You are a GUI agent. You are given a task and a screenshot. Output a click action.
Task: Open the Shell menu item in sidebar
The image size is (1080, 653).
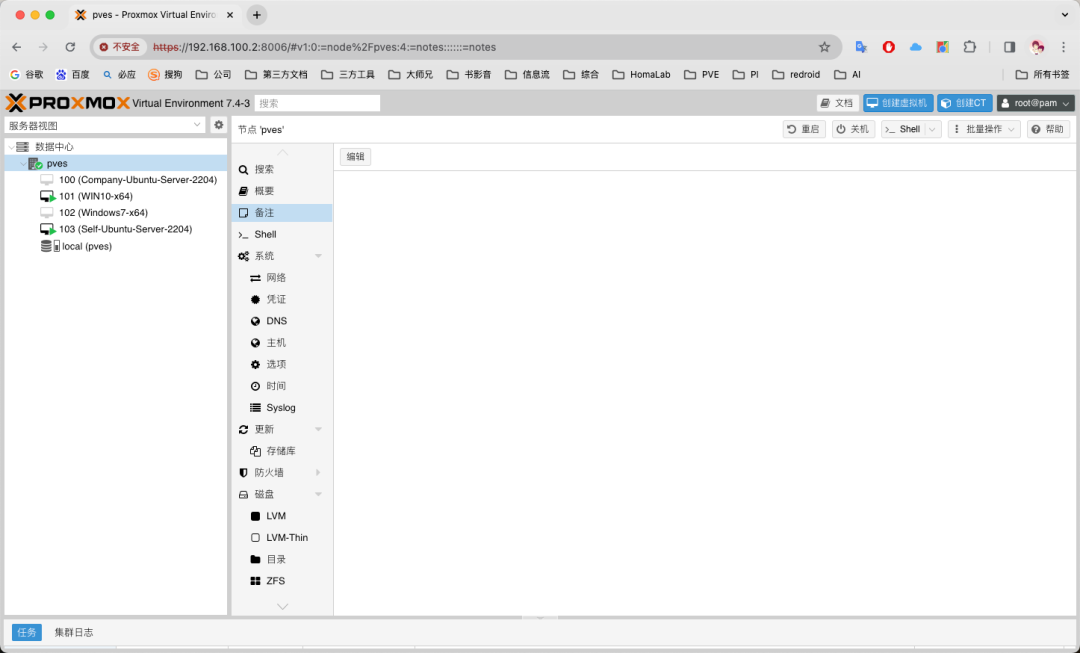coord(265,235)
